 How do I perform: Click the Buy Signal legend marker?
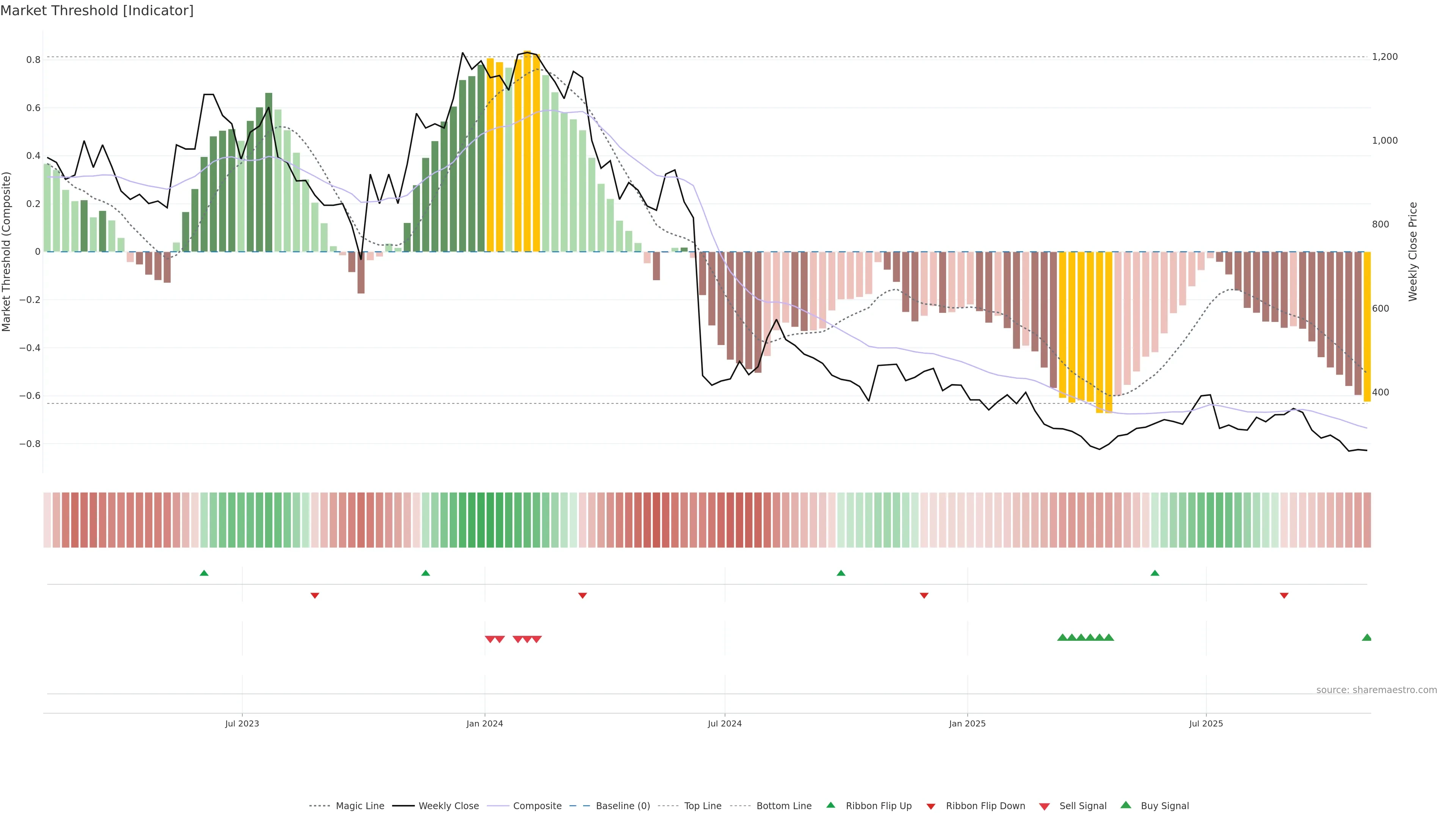(1126, 805)
